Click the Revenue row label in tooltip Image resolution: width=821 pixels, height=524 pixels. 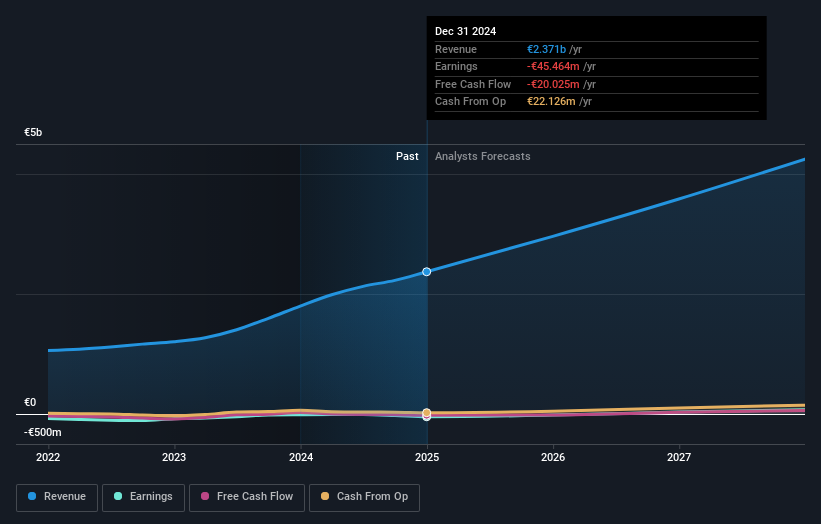[456, 49]
